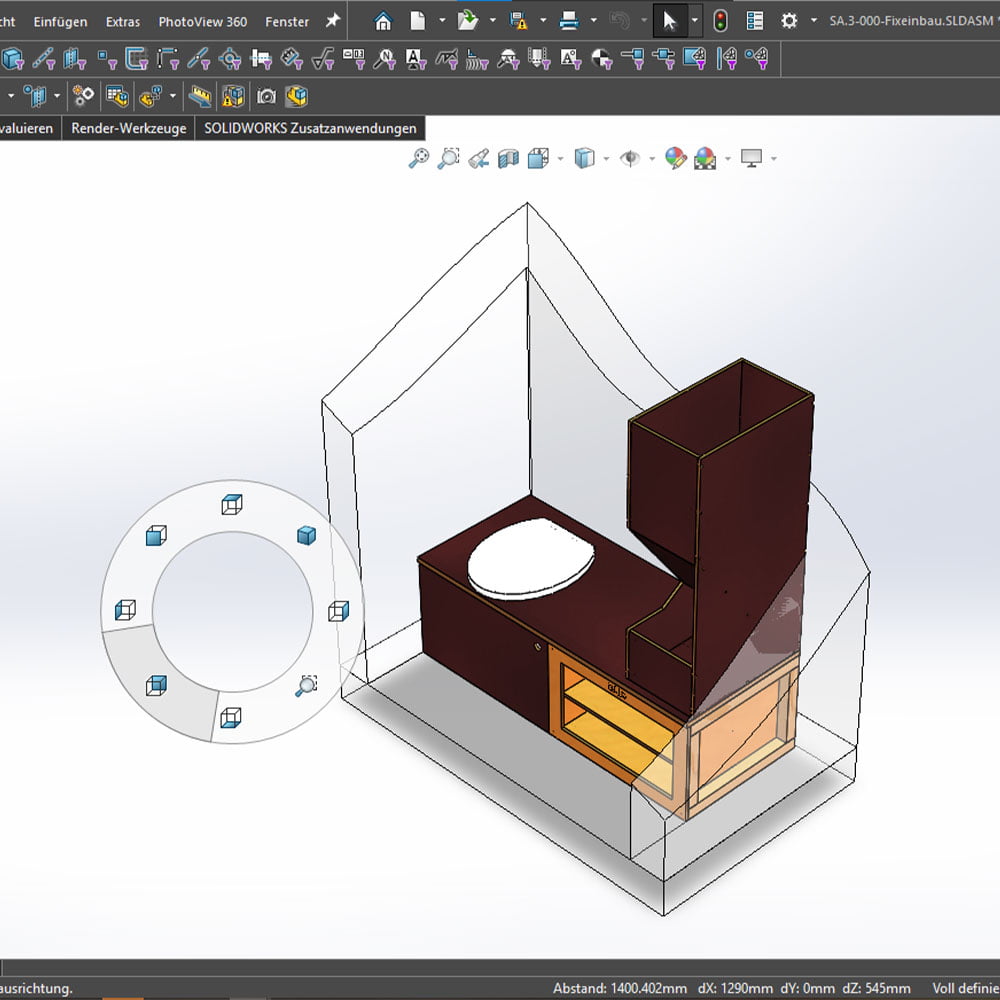Switch to SOLIDWORKS Zusatzanwendungen tab
1000x1000 pixels.
pos(310,128)
